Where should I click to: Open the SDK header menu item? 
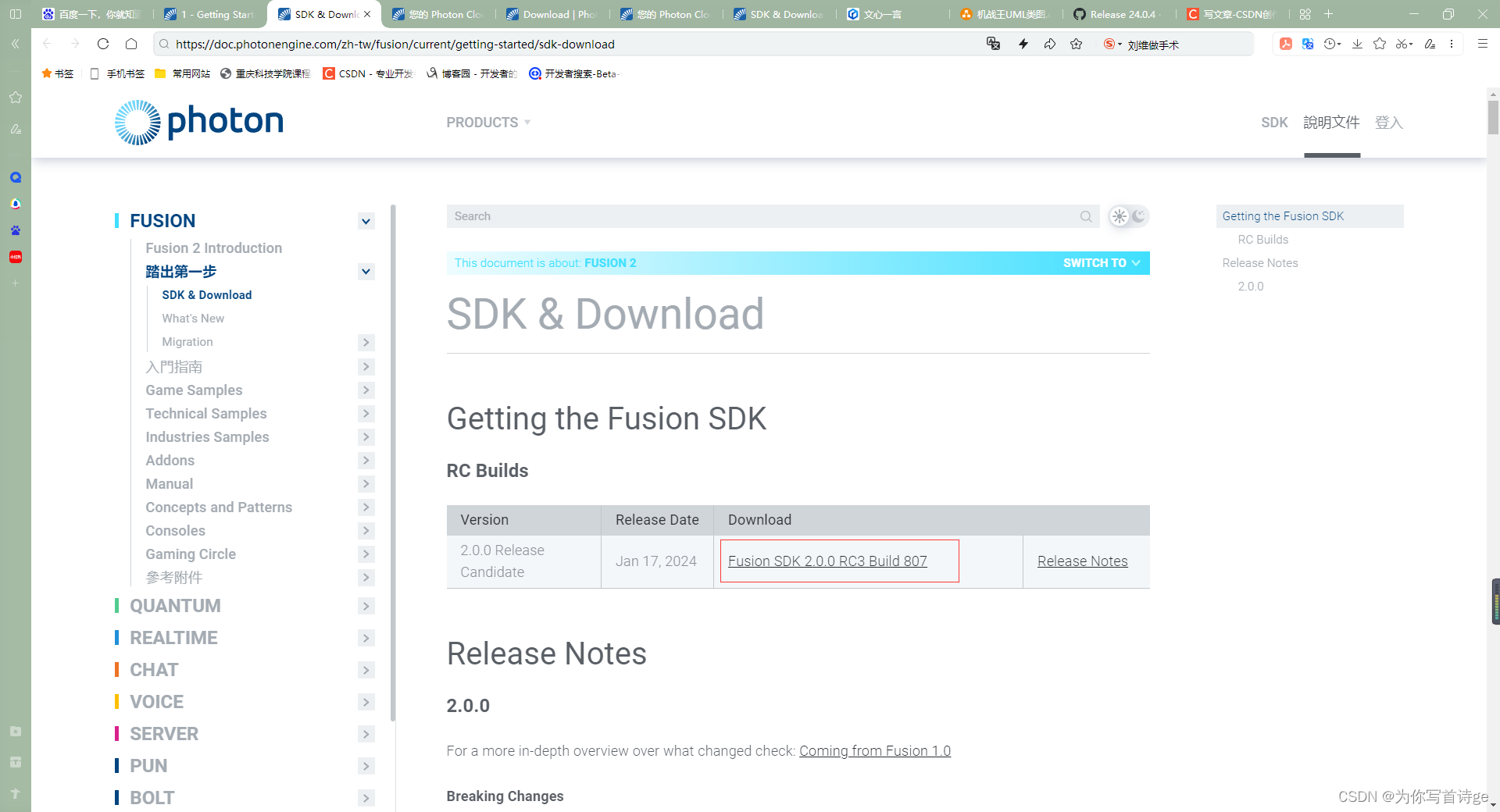(1274, 123)
